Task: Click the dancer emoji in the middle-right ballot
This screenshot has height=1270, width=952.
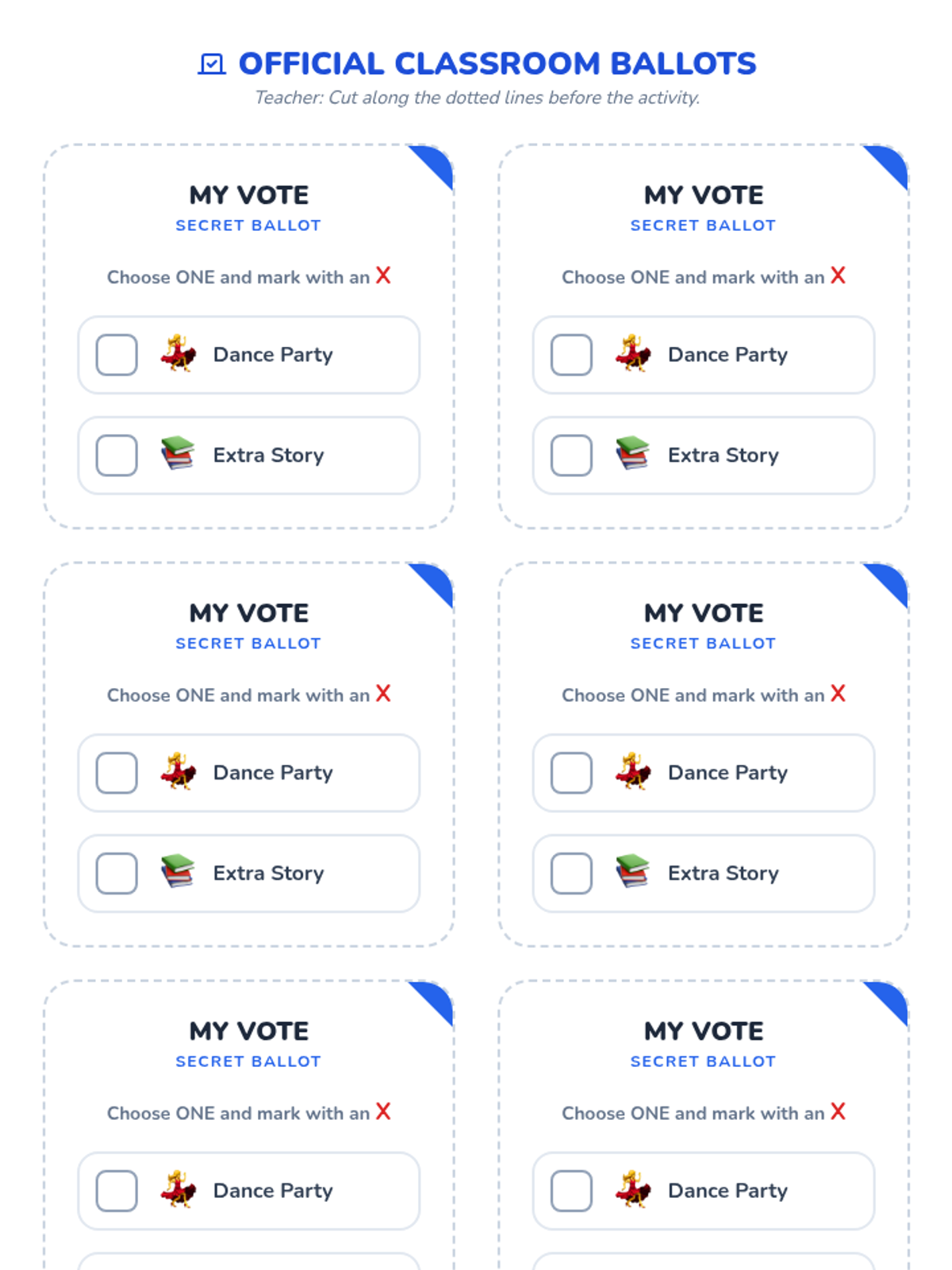Action: coord(632,772)
